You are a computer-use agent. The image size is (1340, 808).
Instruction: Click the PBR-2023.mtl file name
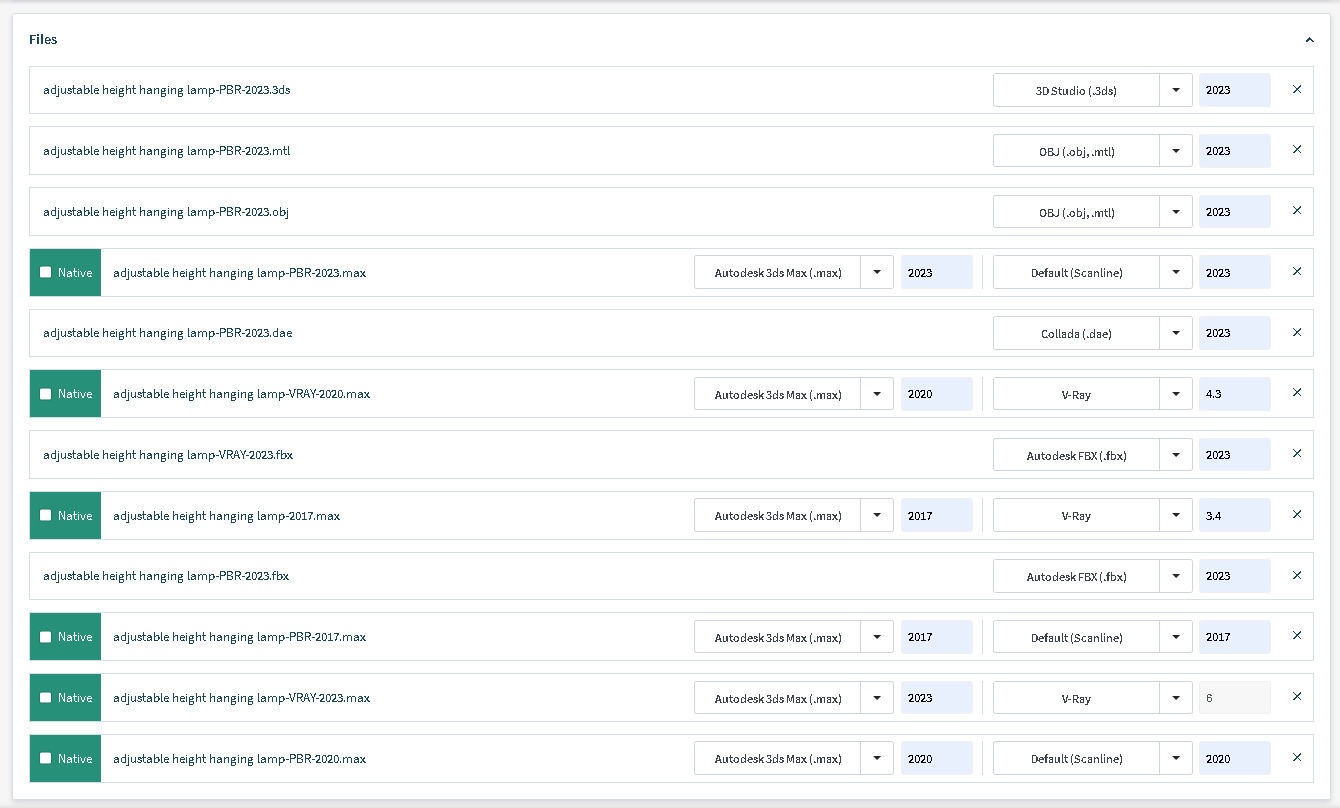(167, 151)
